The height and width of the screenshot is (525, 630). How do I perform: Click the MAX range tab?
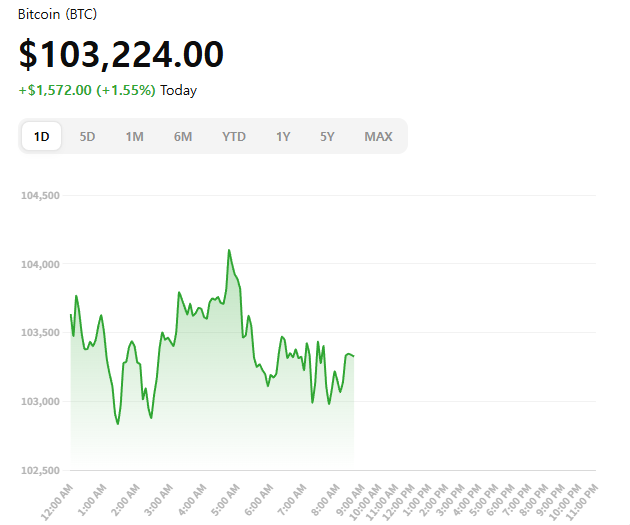click(x=378, y=137)
